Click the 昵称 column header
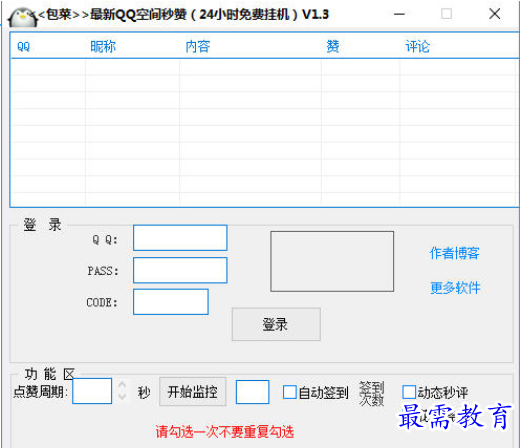The height and width of the screenshot is (448, 520). point(103,46)
